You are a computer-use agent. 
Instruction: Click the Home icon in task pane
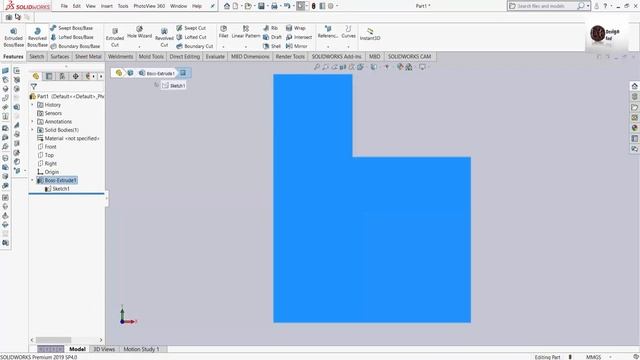[x=634, y=86]
